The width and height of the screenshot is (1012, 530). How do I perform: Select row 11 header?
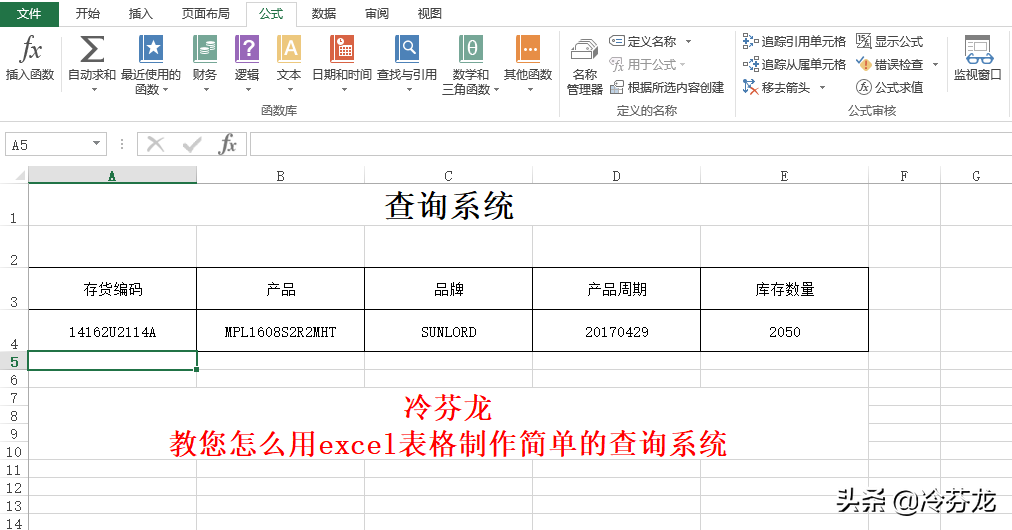[x=14, y=469]
